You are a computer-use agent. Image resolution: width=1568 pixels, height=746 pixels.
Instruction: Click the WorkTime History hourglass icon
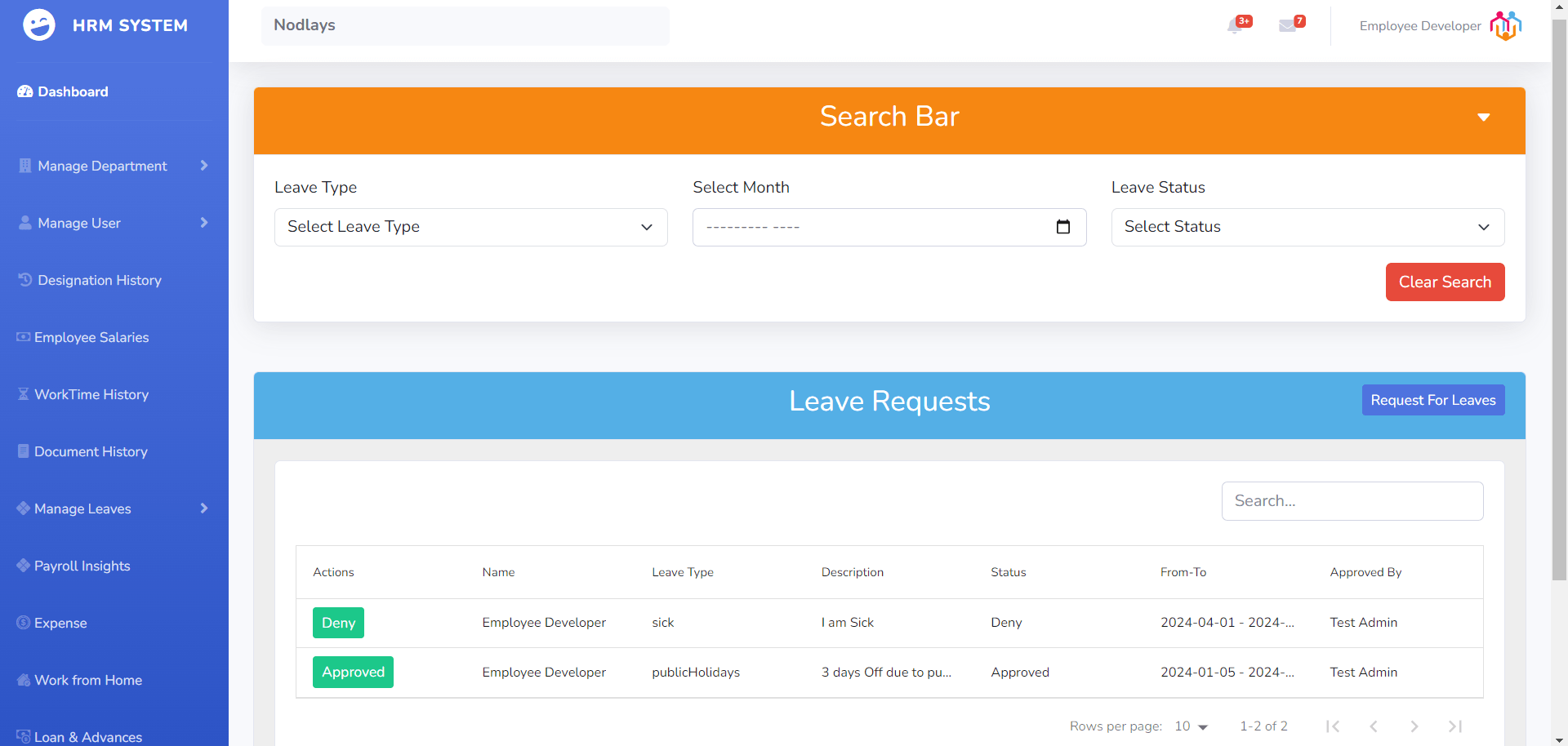tap(24, 394)
